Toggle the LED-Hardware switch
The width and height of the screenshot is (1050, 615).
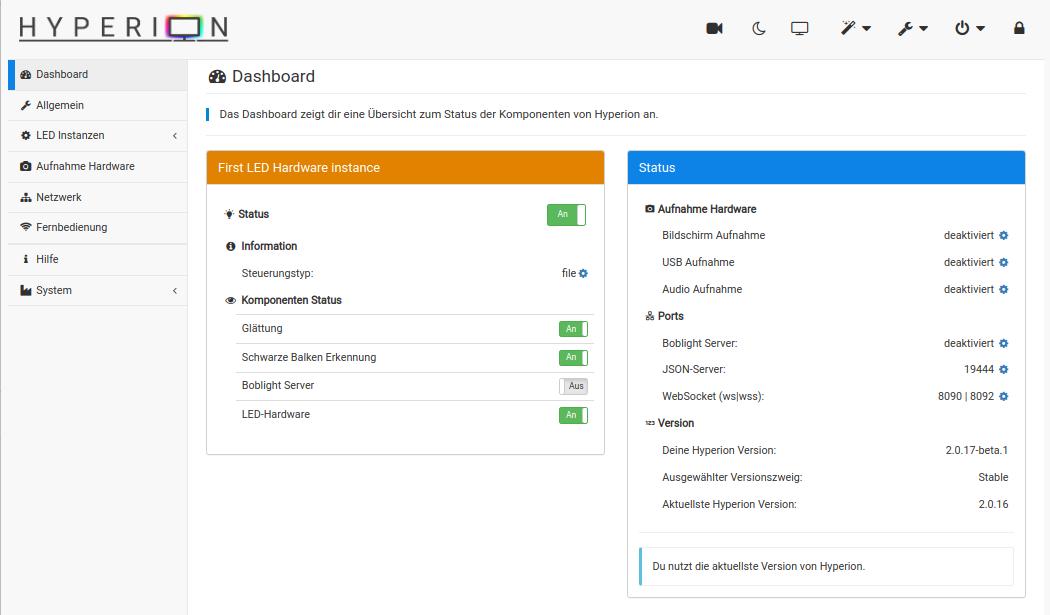(573, 415)
